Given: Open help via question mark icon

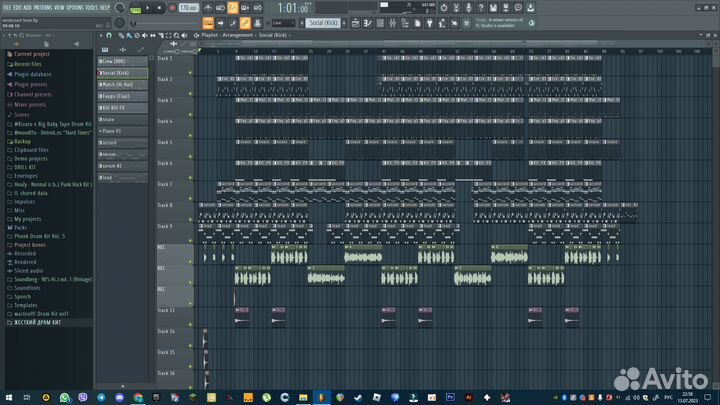Looking at the screenshot, I should click(x=481, y=8).
